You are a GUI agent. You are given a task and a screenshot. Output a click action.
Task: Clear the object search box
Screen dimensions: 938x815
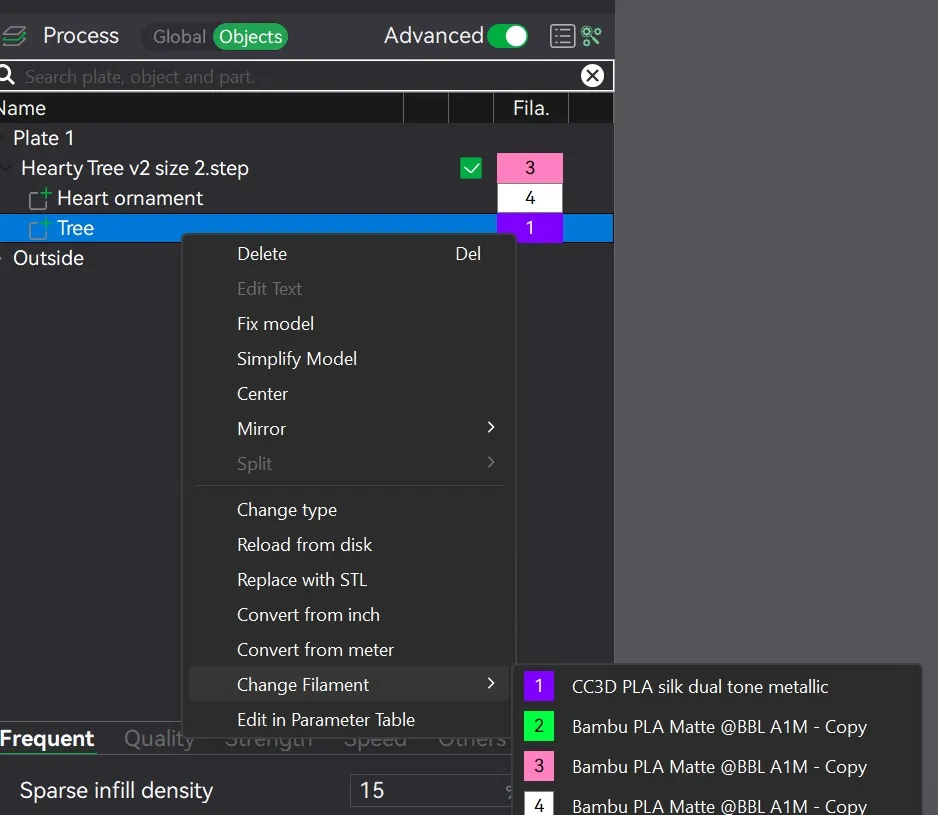coord(592,75)
